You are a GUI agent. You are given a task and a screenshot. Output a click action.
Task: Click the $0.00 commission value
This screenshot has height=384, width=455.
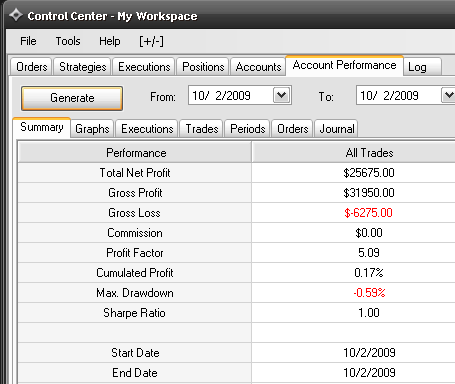369,233
